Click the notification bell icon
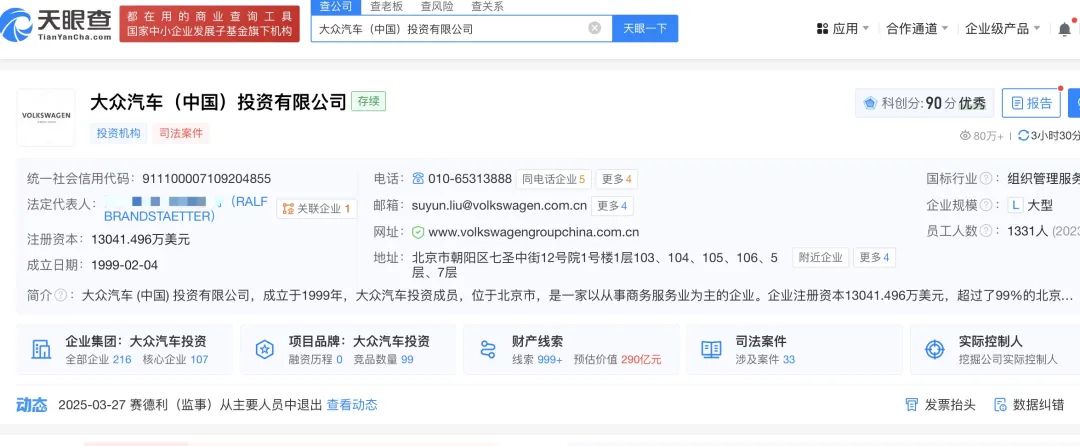Viewport: 1080px width, 446px height. click(x=1064, y=29)
